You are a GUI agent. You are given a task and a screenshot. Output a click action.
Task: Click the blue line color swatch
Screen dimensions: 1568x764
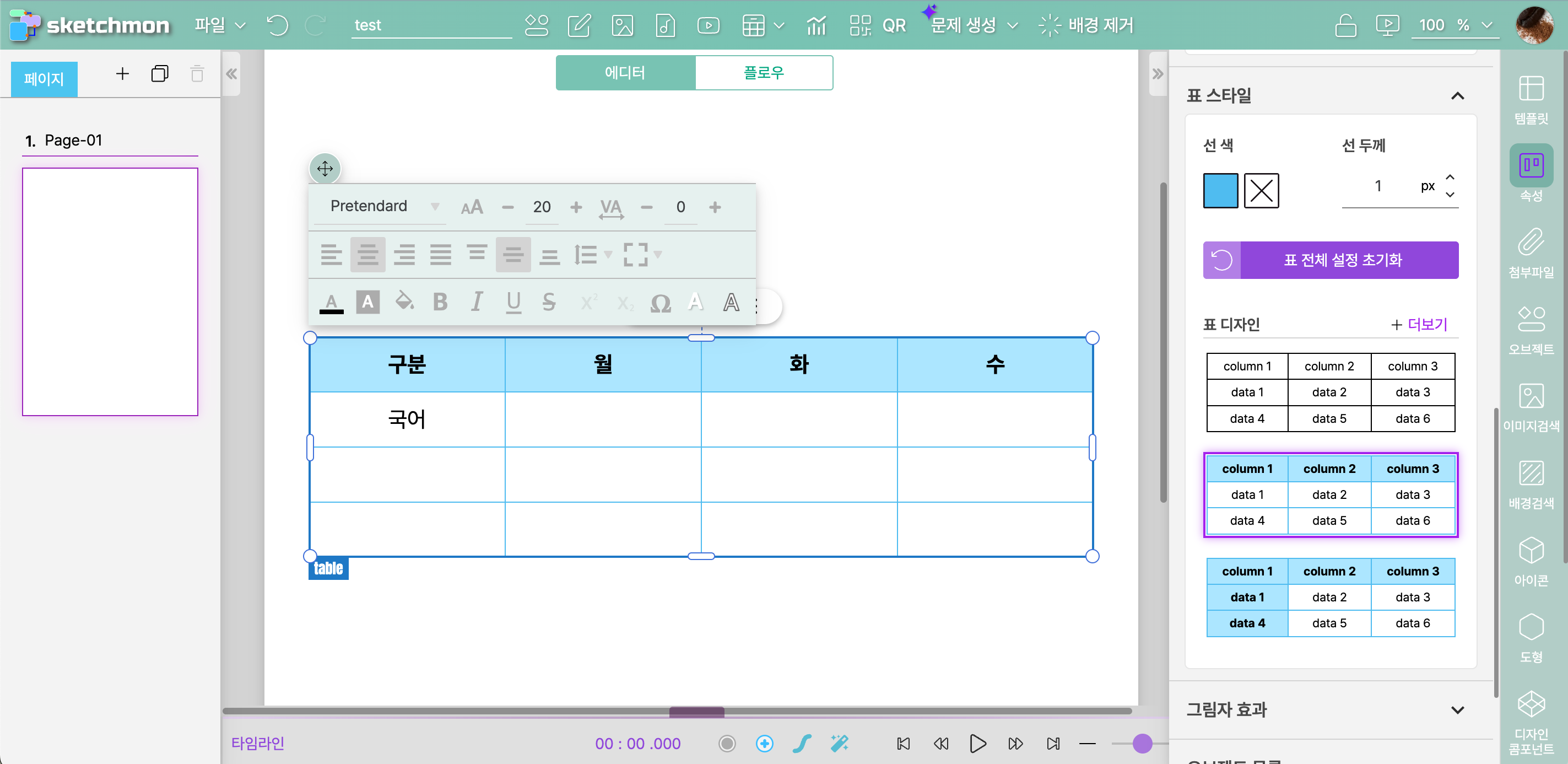1220,191
